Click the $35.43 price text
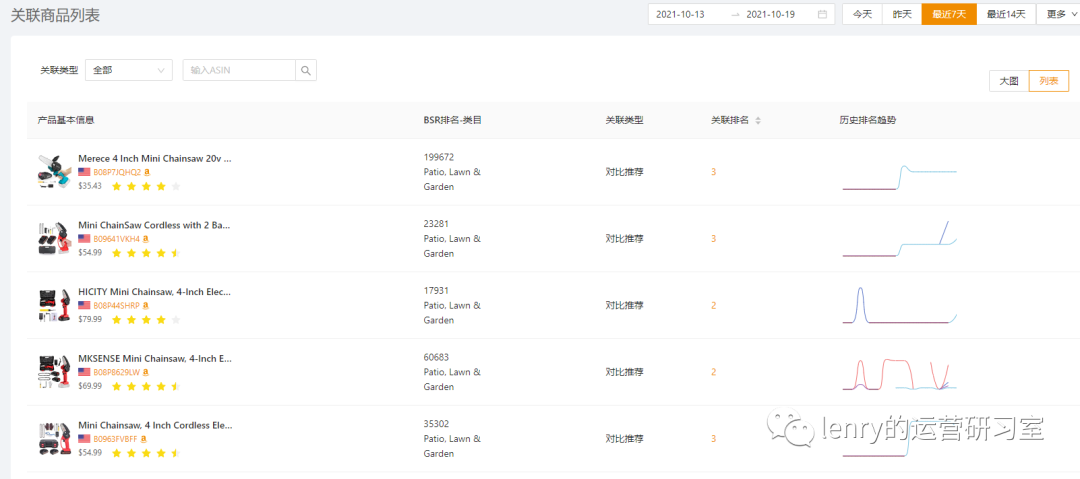Viewport: 1080px width, 479px height. [x=90, y=186]
